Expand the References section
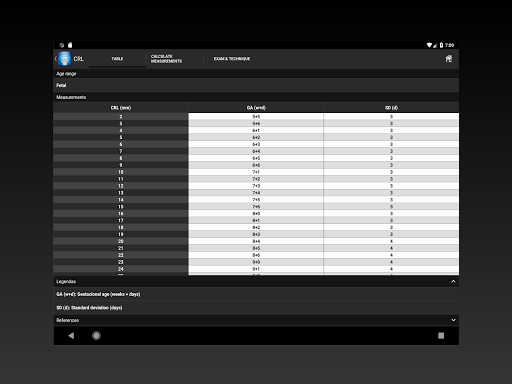Viewport: 512px width, 384px height. tap(453, 320)
